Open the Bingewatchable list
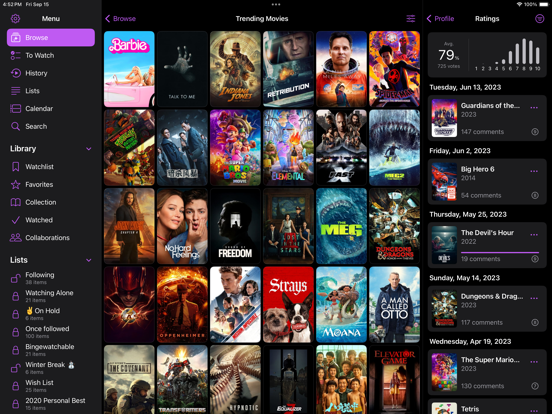The image size is (552, 414). click(x=51, y=350)
